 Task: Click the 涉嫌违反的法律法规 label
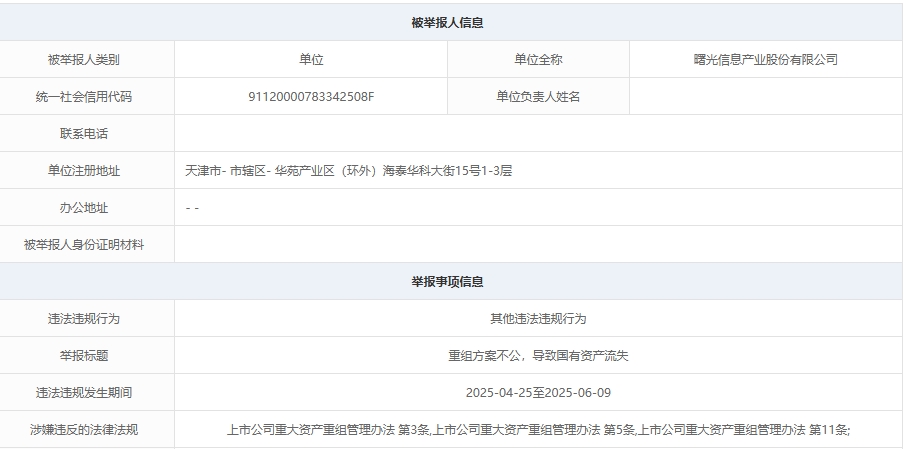(84, 429)
